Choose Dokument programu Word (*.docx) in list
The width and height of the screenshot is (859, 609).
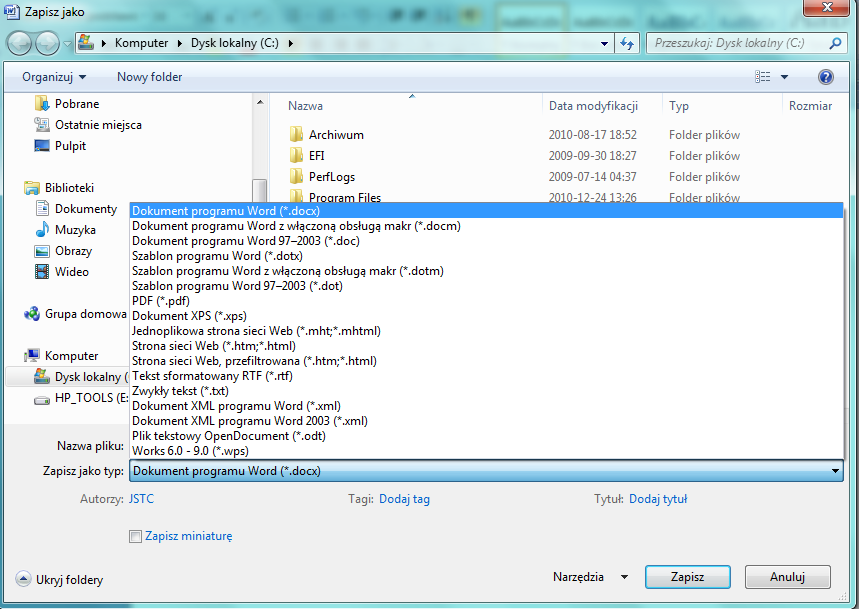coord(486,211)
